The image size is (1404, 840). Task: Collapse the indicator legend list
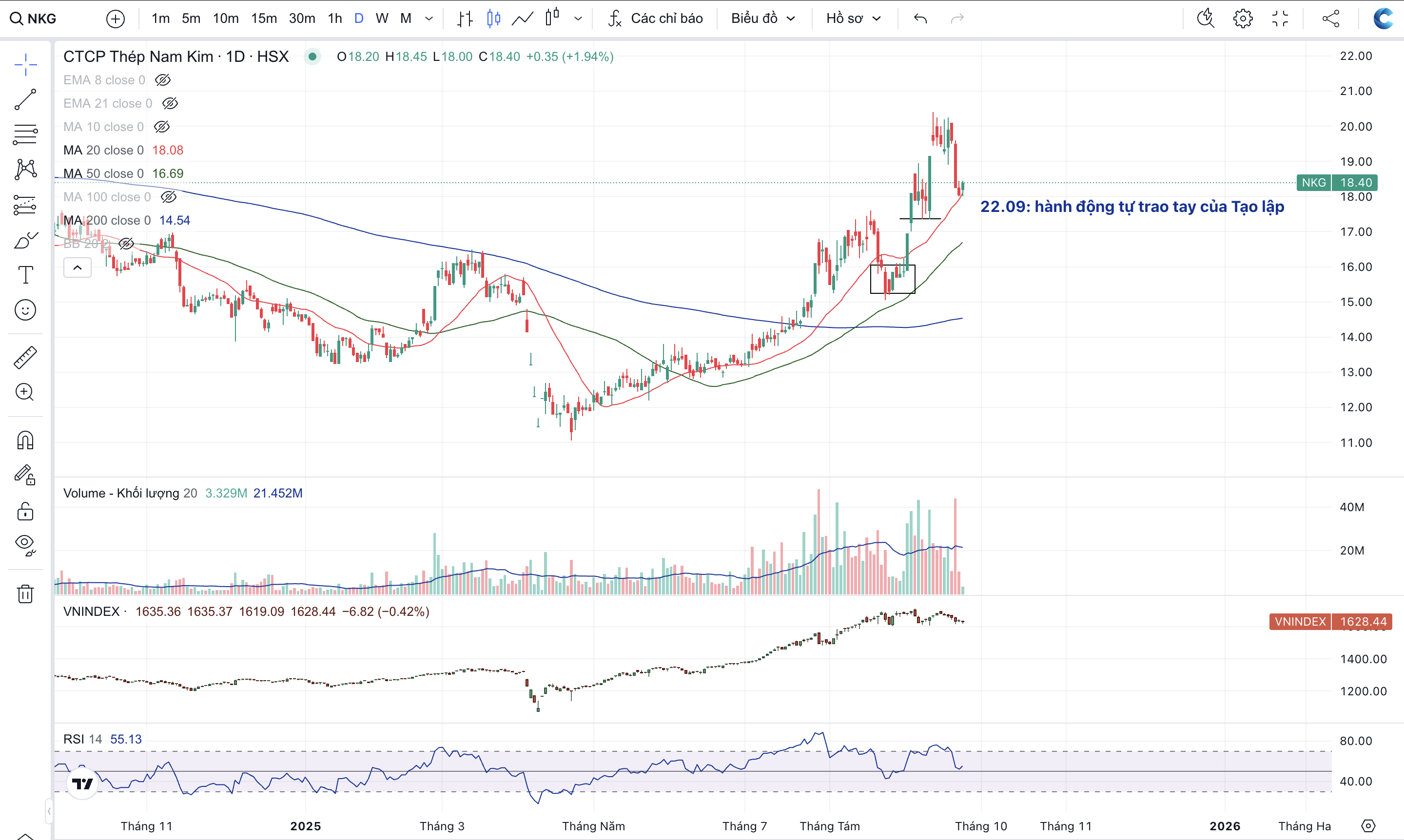(x=78, y=267)
